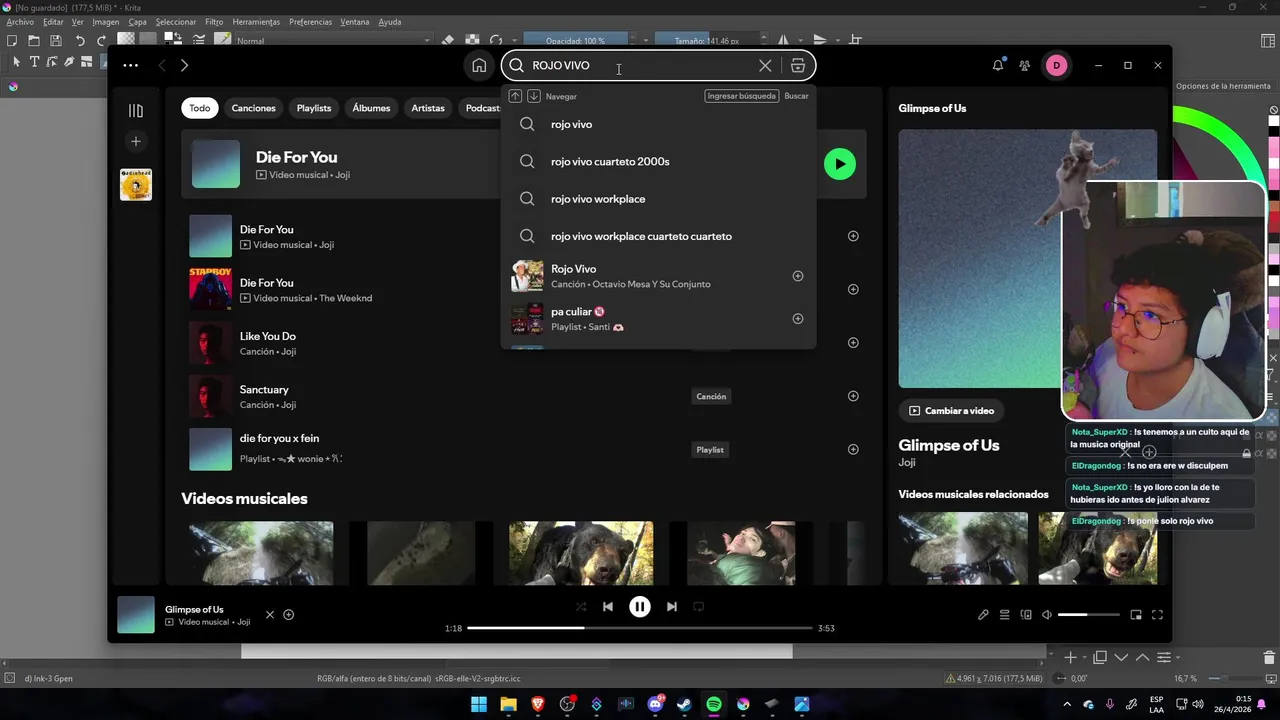
Task: Add Rojo Vivo song to library
Action: pyautogui.click(x=798, y=276)
